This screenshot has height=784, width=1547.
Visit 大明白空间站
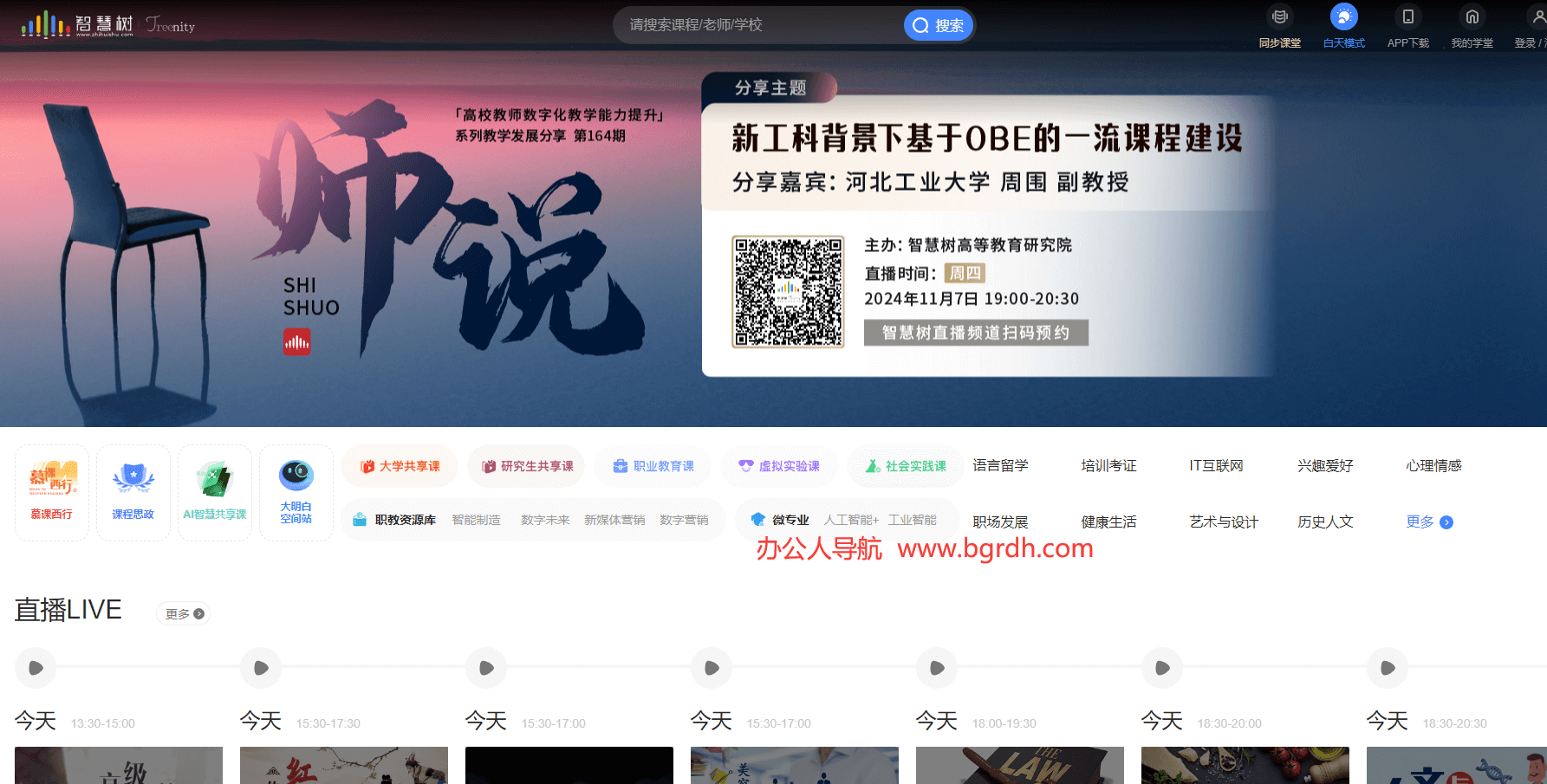pos(296,492)
